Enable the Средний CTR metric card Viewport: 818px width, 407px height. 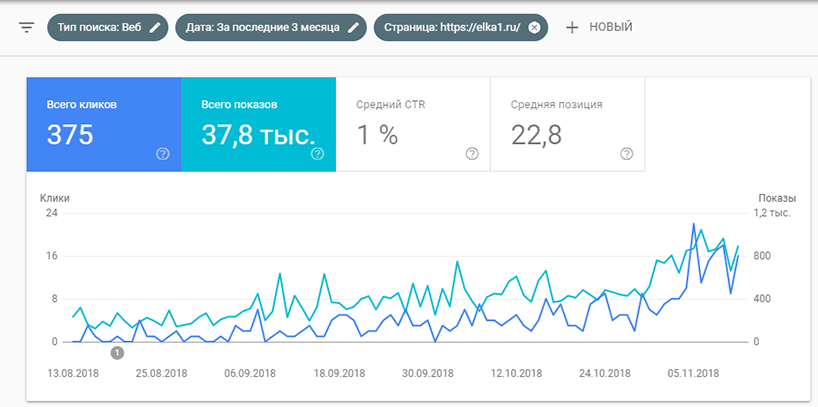point(413,124)
